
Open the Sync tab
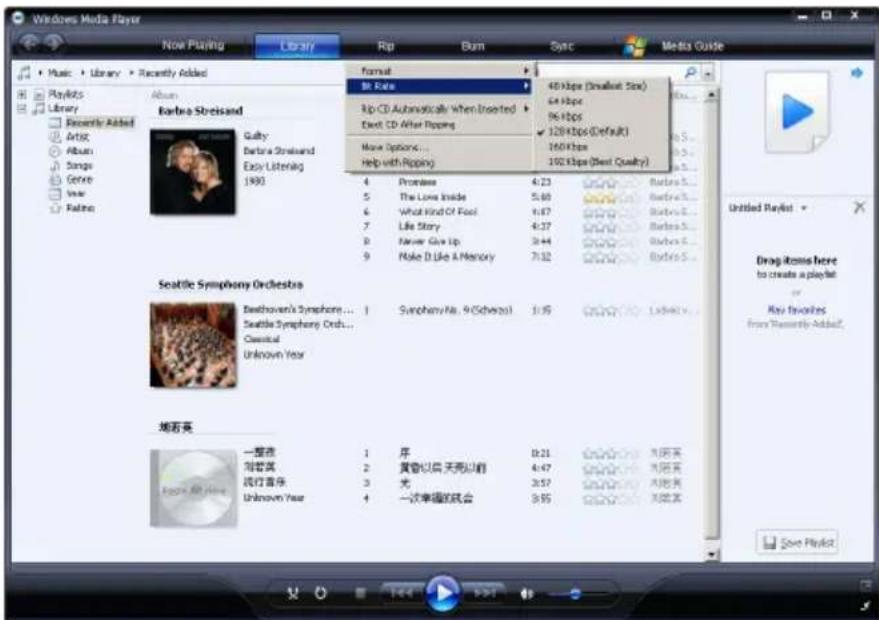click(x=562, y=46)
